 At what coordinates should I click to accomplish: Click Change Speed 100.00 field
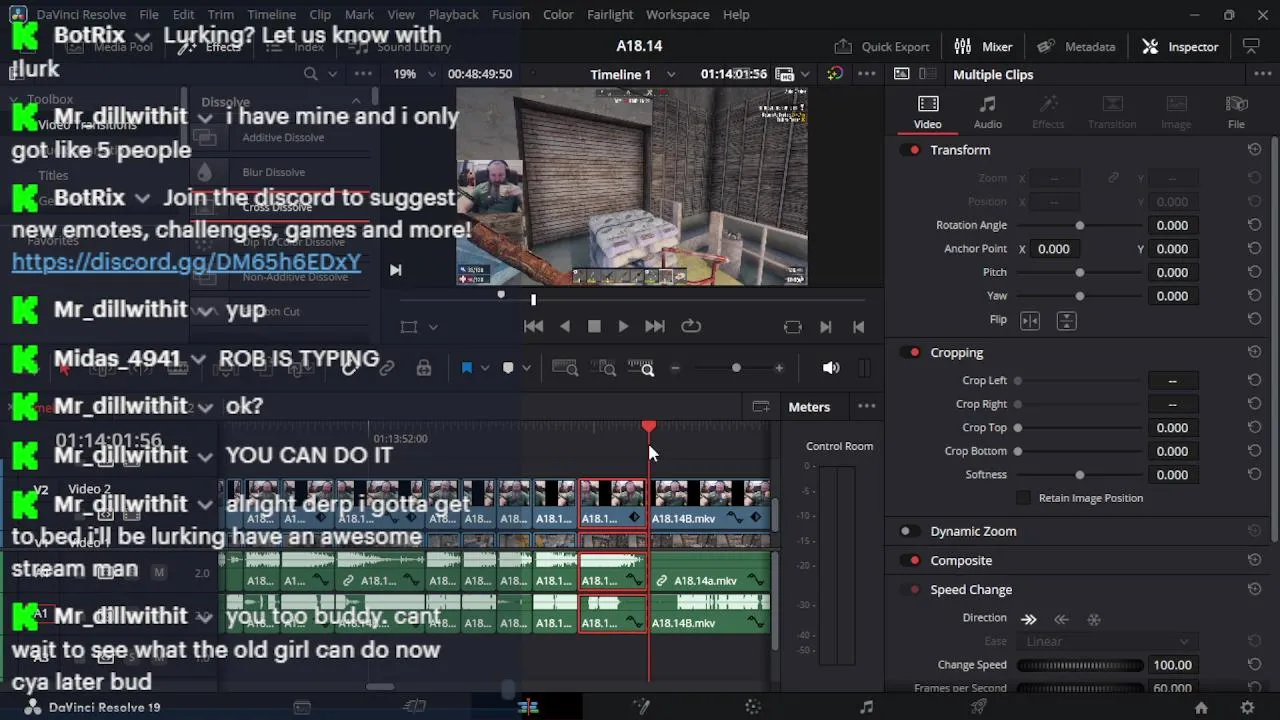pyautogui.click(x=1173, y=665)
